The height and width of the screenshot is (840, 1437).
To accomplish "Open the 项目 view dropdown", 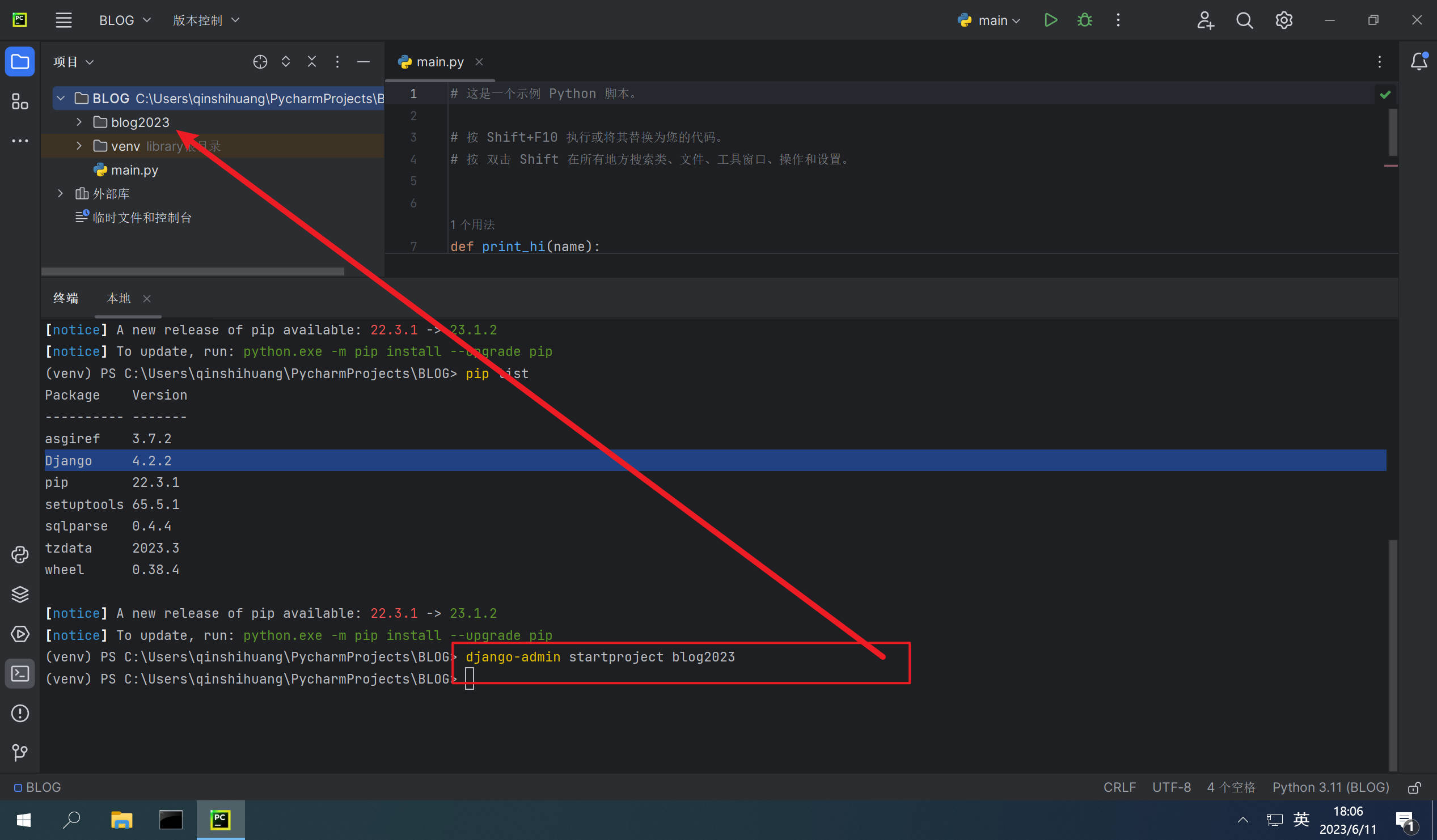I will [x=73, y=62].
